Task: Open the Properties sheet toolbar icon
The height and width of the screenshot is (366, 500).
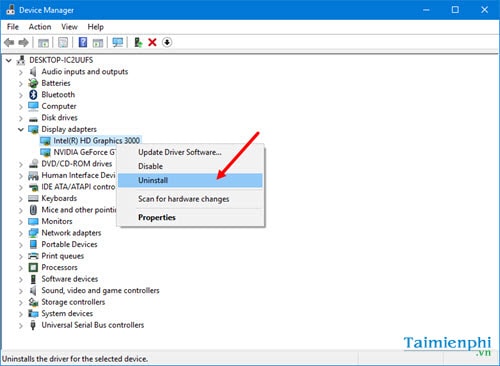Action: (x=63, y=42)
